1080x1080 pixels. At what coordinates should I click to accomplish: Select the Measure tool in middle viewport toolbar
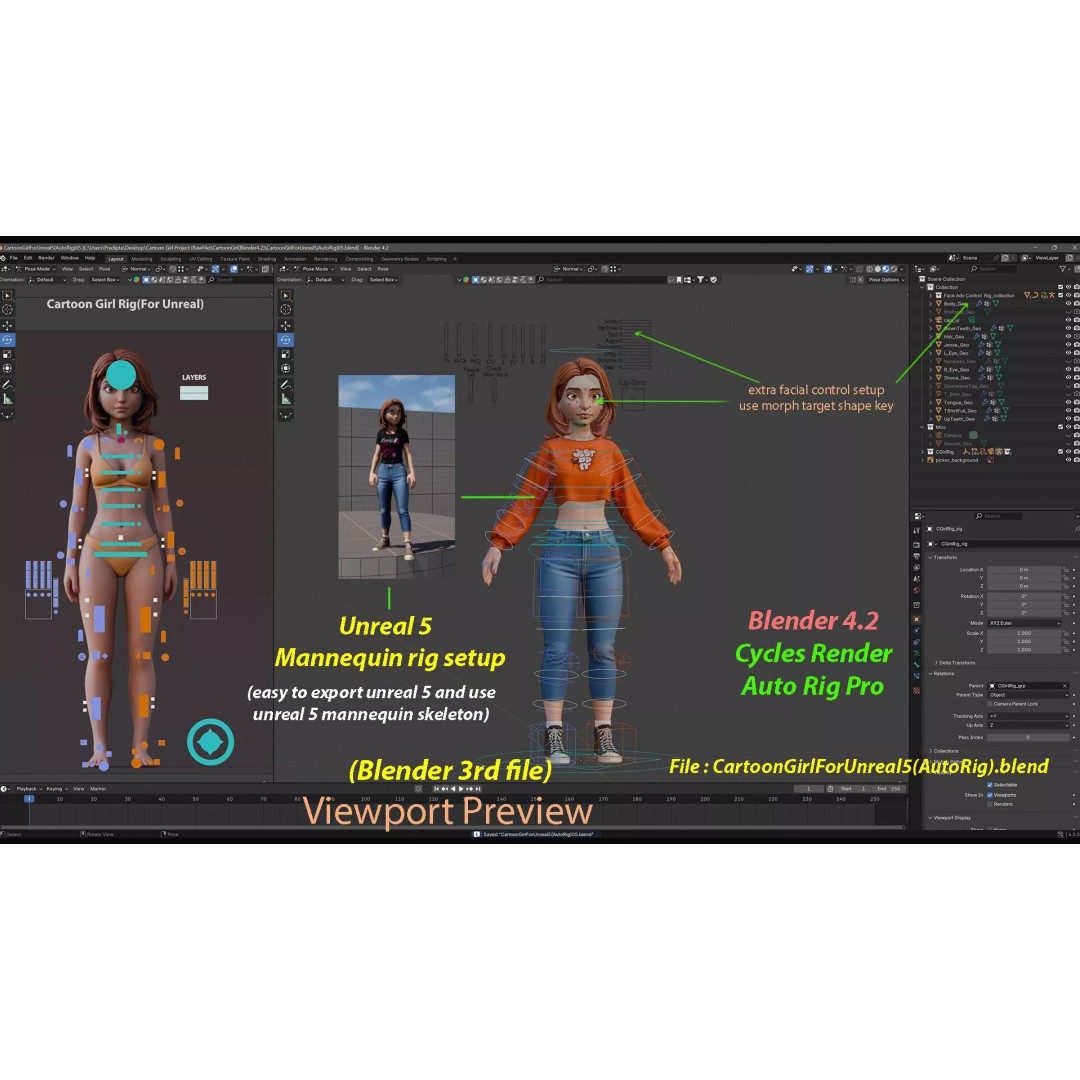click(286, 399)
